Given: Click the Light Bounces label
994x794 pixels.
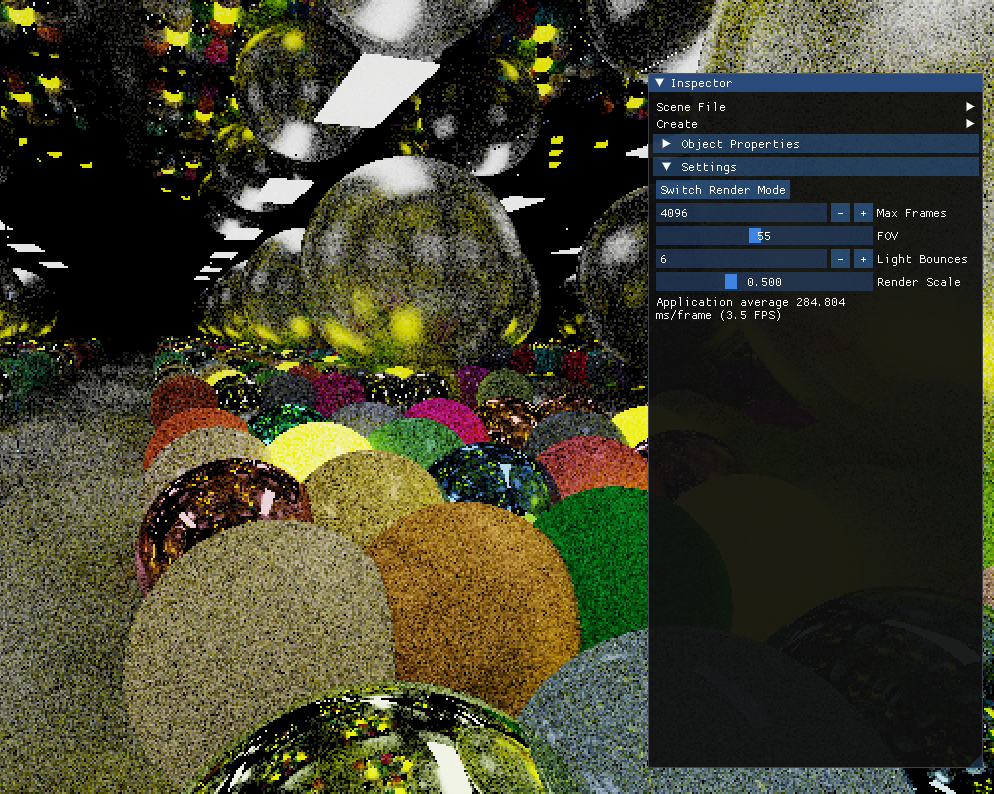Looking at the screenshot, I should click(x=922, y=259).
